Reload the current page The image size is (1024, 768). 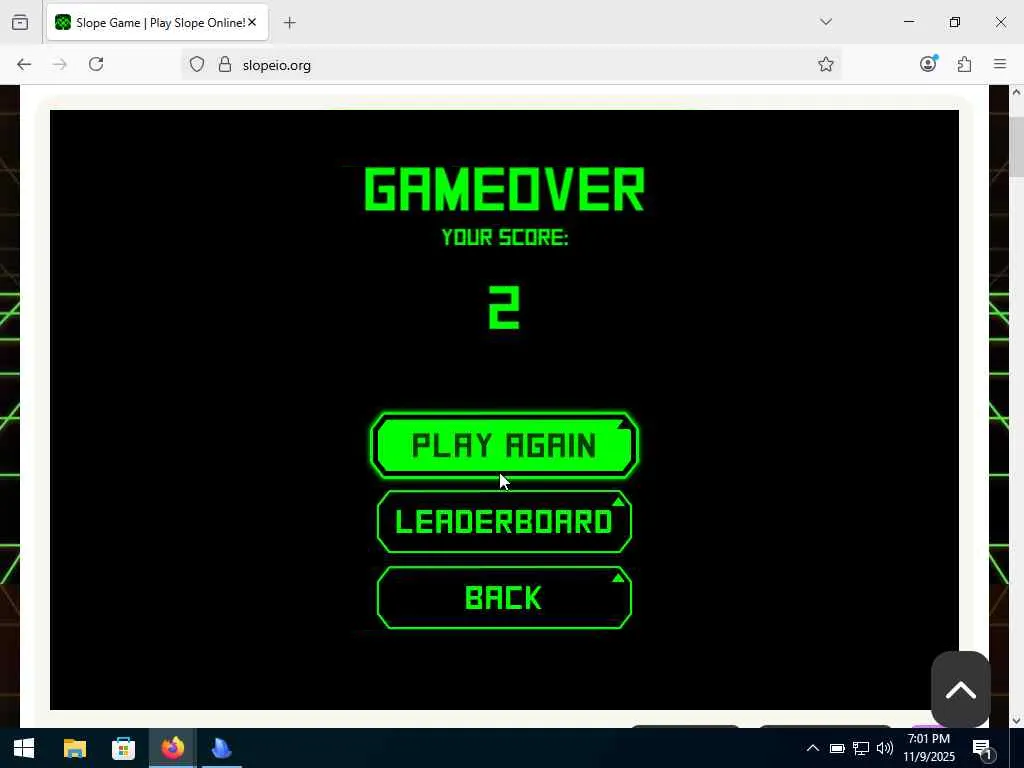96,64
